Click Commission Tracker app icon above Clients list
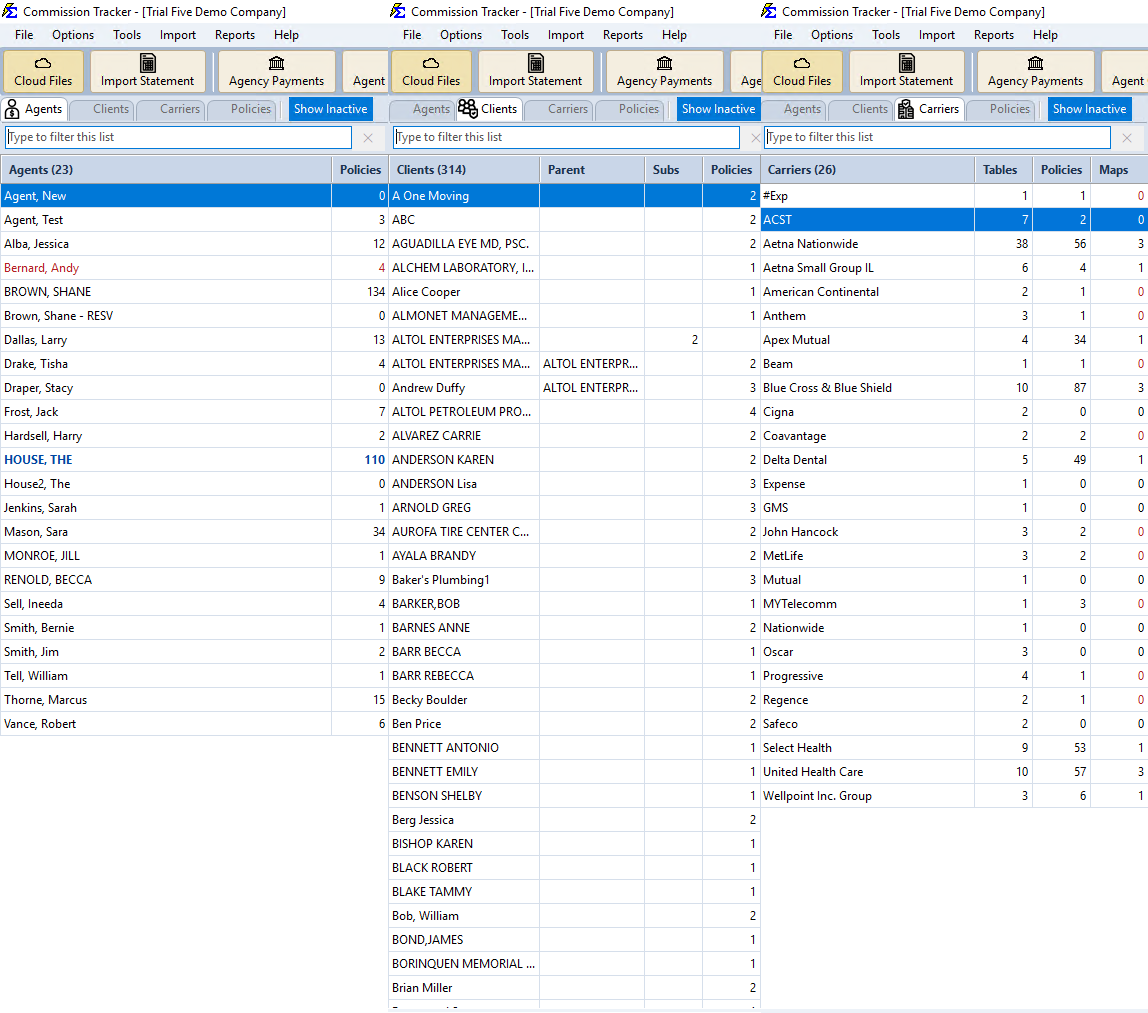 tap(398, 11)
